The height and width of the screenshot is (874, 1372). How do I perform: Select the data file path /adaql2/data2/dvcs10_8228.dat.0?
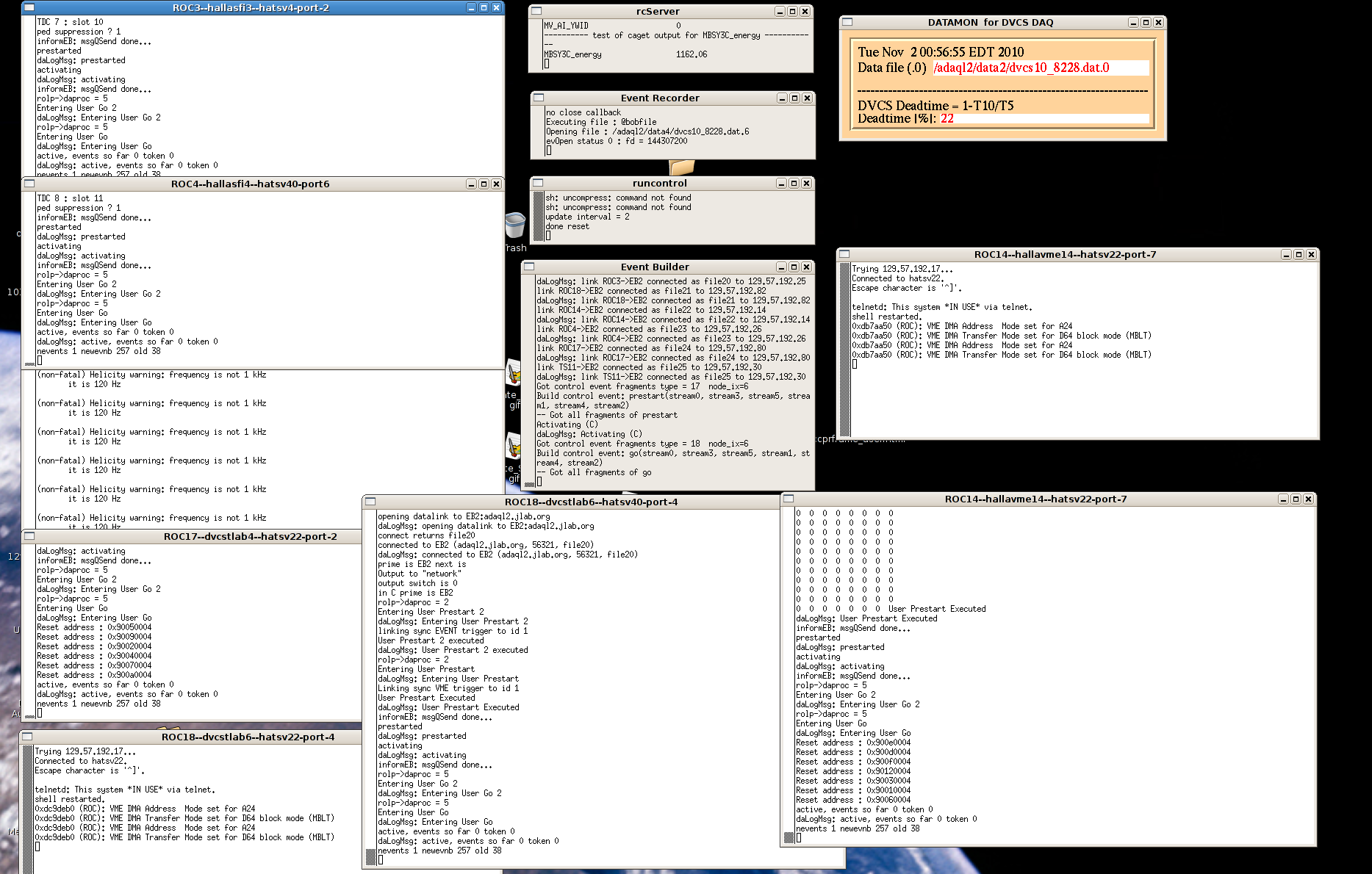click(1021, 68)
